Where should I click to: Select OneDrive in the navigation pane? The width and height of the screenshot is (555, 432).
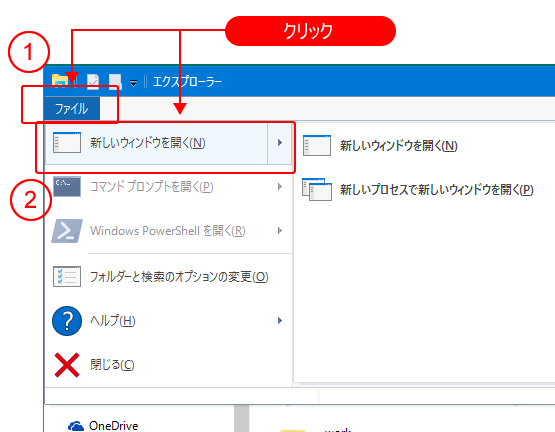tap(113, 425)
